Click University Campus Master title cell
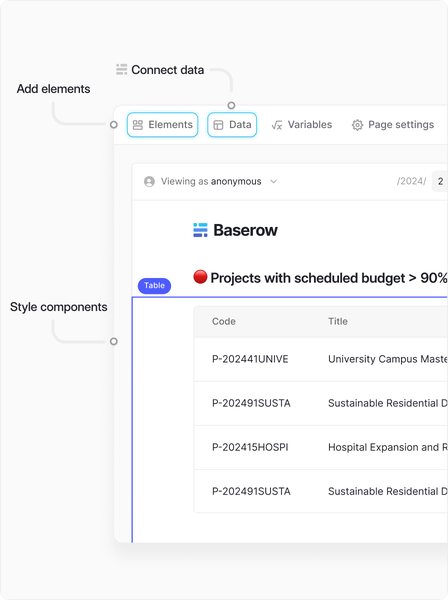This screenshot has width=448, height=600. 388,359
